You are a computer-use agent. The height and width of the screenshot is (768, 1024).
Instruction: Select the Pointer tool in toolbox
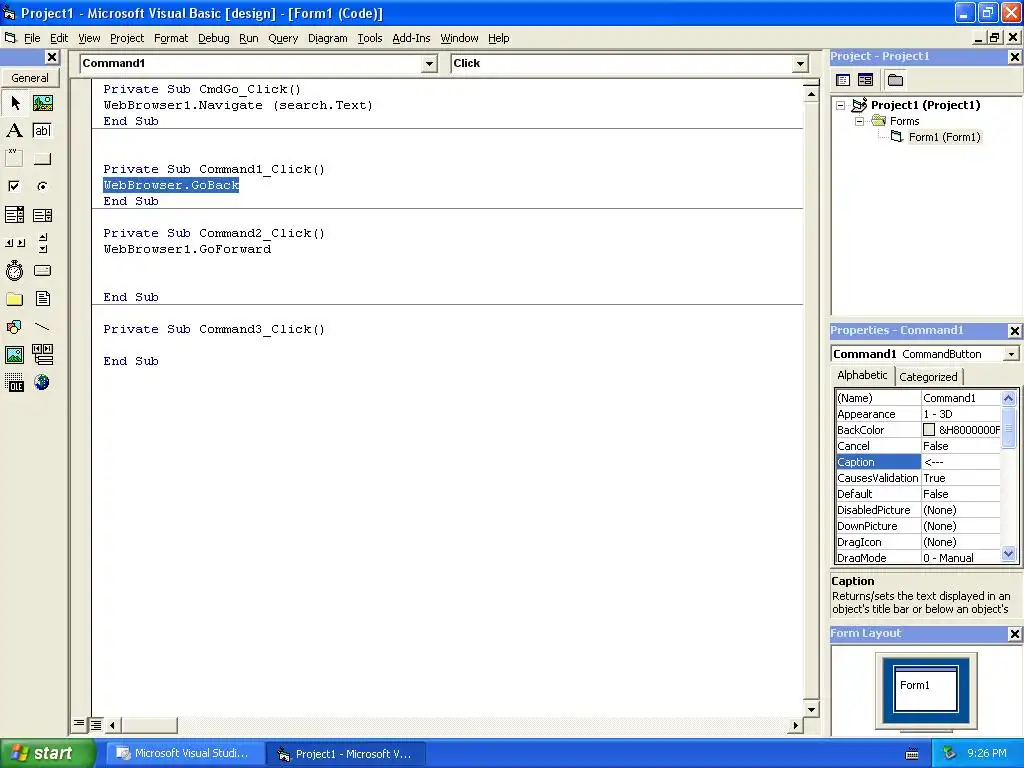click(15, 103)
